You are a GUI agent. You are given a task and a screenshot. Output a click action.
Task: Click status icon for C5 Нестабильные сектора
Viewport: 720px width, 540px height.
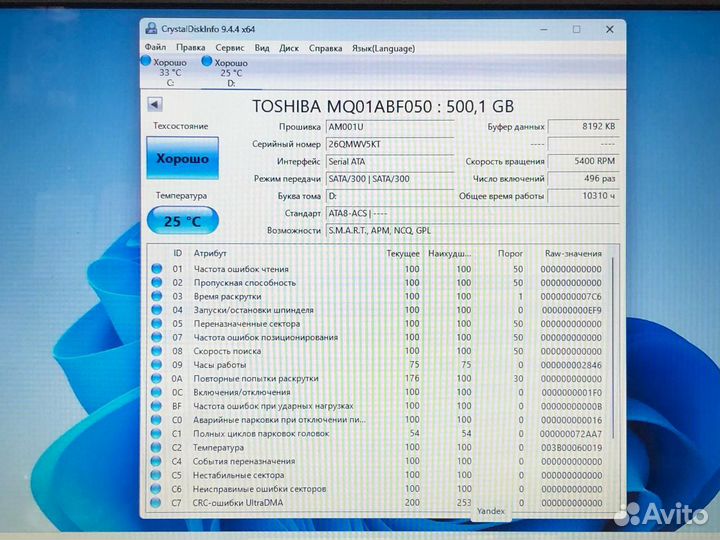[x=156, y=475]
